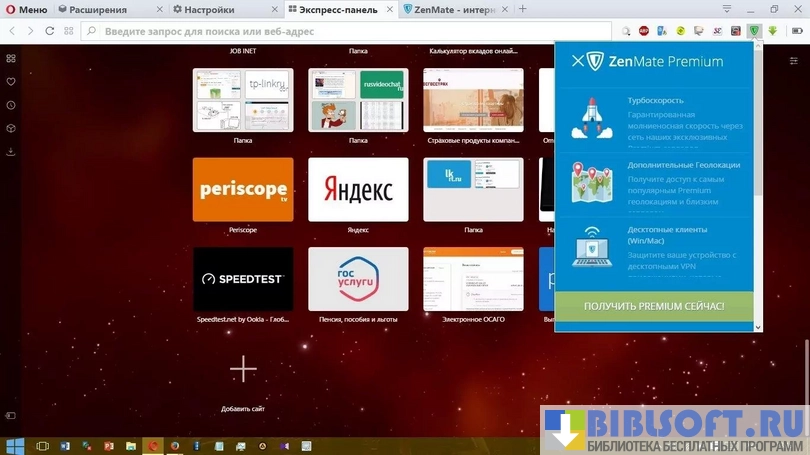The height and width of the screenshot is (455, 810).
Task: Click the AdBlock red extension icon
Action: click(643, 31)
